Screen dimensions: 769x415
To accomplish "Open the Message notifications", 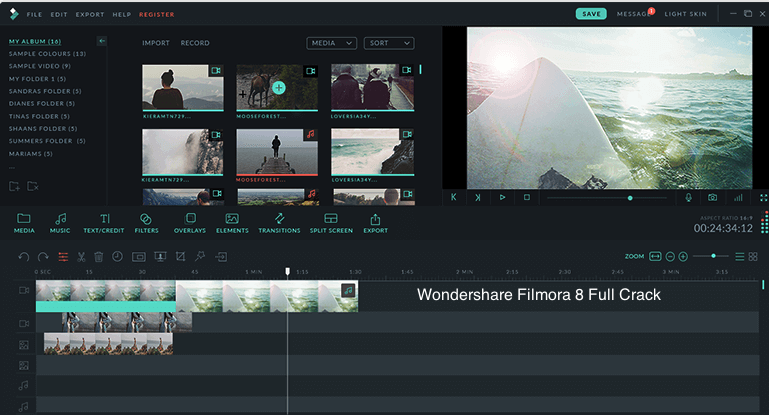I will [634, 14].
